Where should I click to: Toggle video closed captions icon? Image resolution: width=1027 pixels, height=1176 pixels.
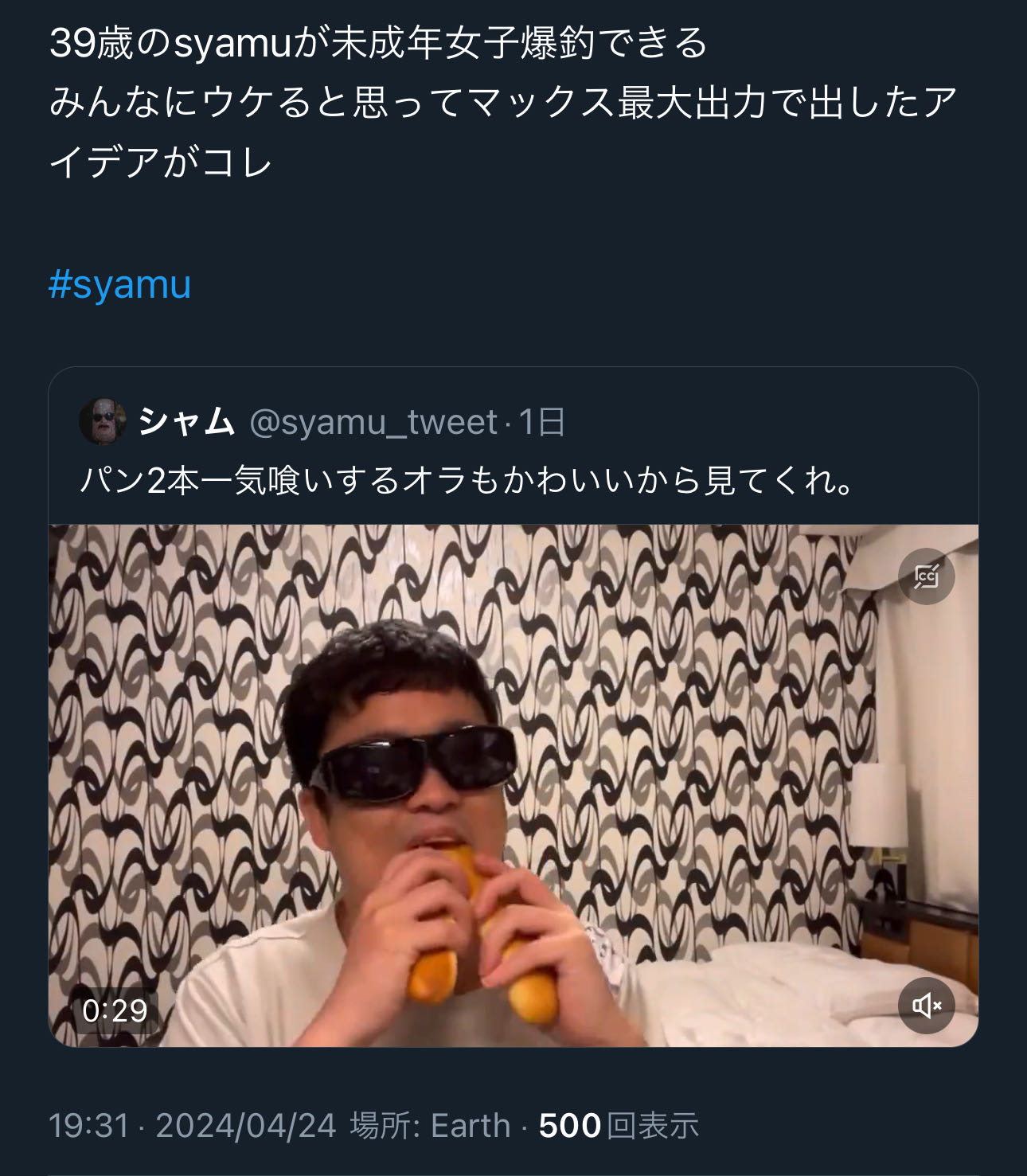(926, 576)
